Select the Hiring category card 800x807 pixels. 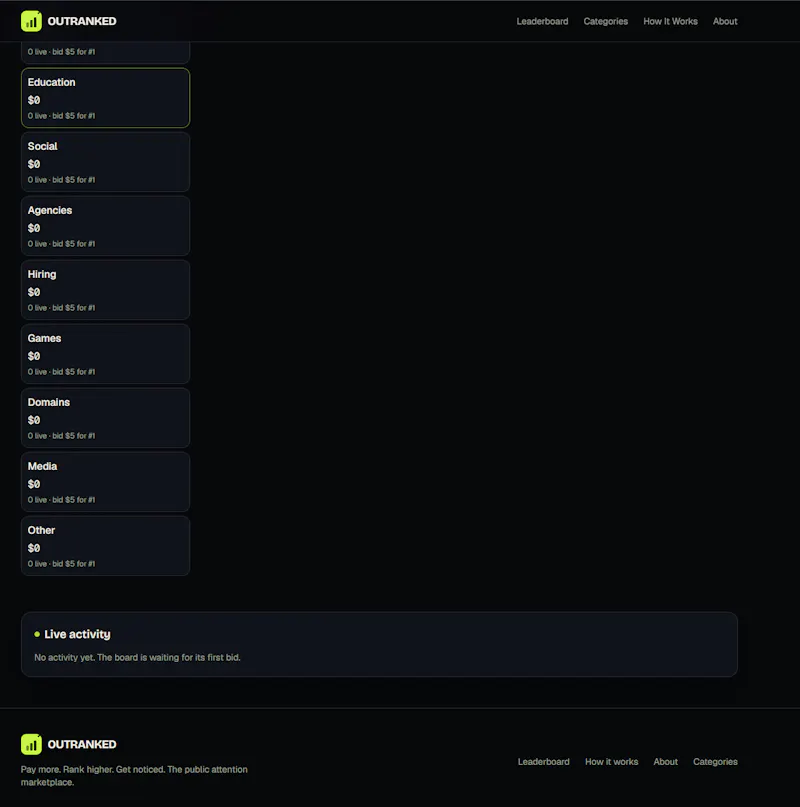(x=106, y=290)
